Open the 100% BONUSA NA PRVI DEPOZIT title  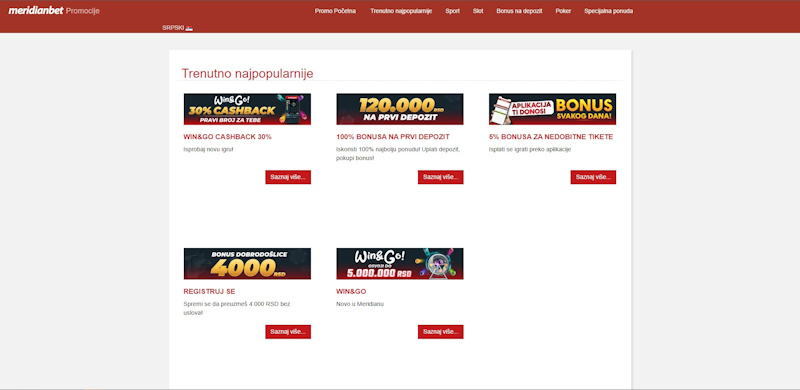pos(393,137)
